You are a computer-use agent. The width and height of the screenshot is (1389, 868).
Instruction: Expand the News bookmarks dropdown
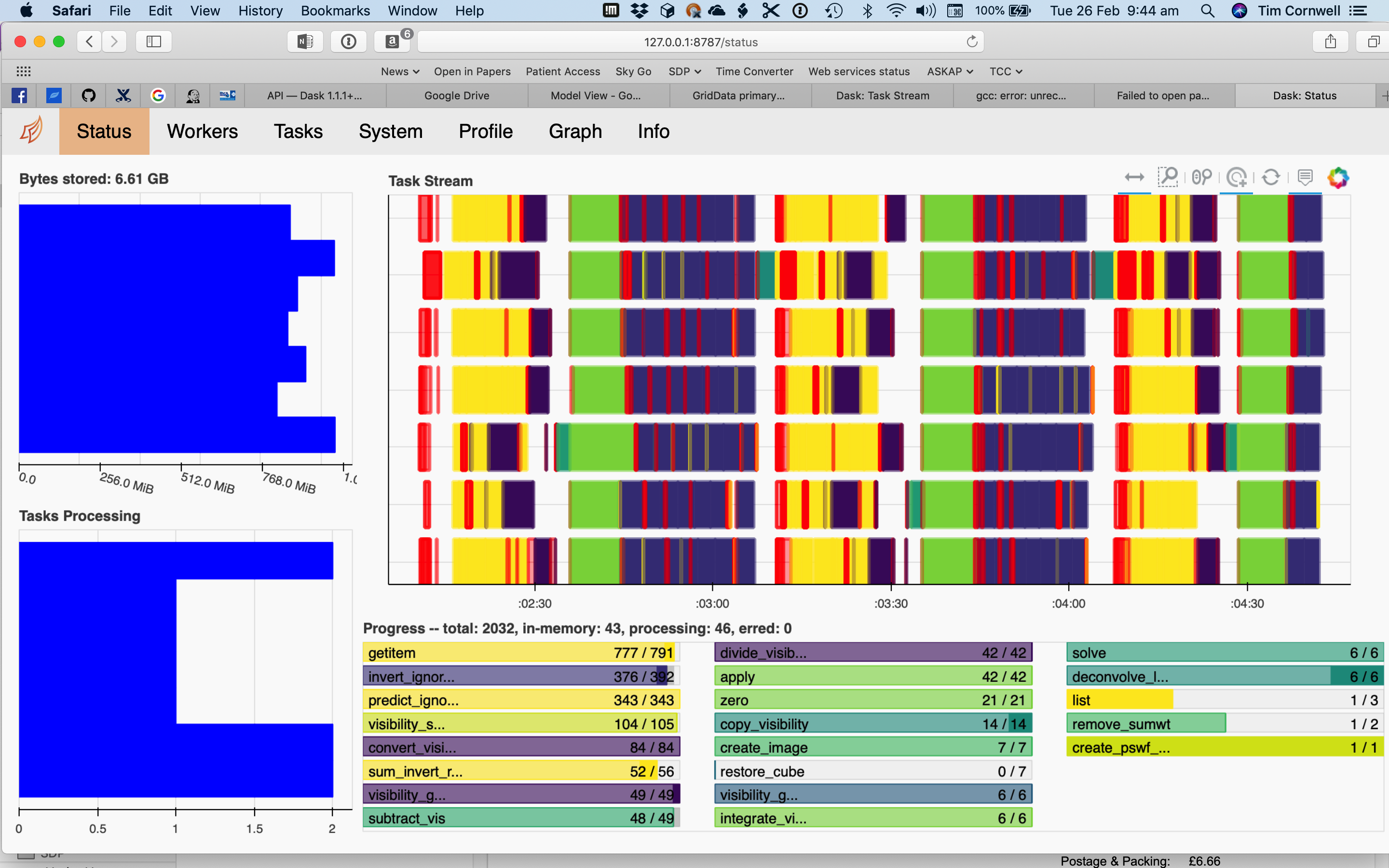click(x=400, y=71)
